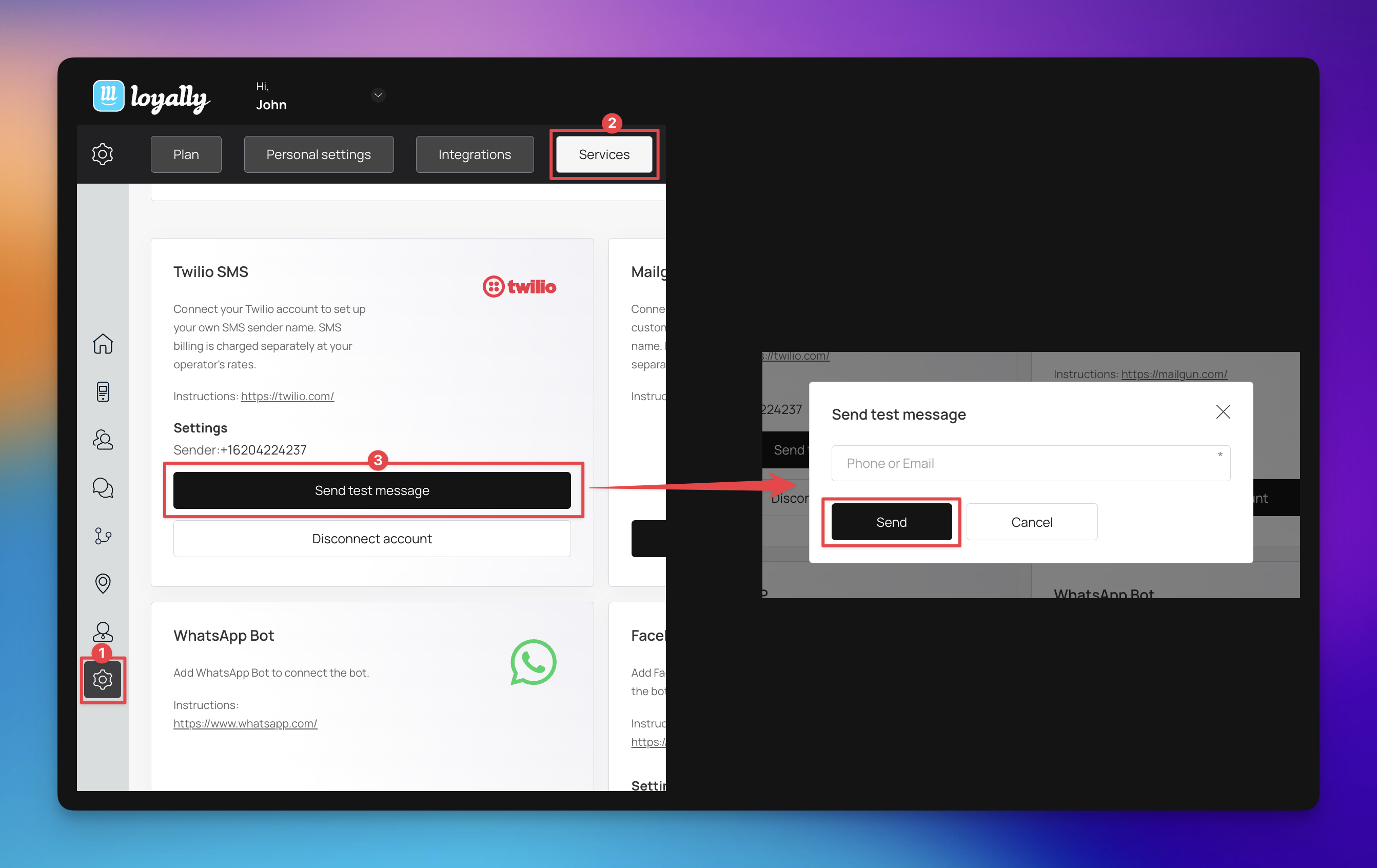Expand the John account dropdown chevron
The height and width of the screenshot is (868, 1377).
378,95
